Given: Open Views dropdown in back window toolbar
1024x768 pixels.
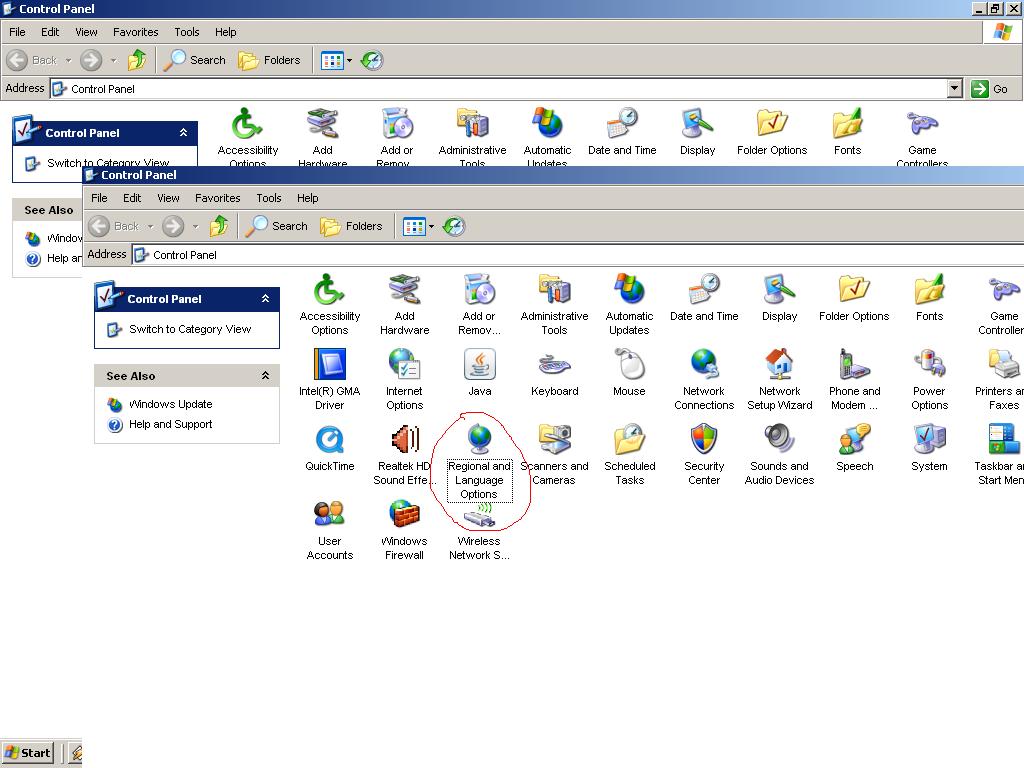Looking at the screenshot, I should coord(349,61).
